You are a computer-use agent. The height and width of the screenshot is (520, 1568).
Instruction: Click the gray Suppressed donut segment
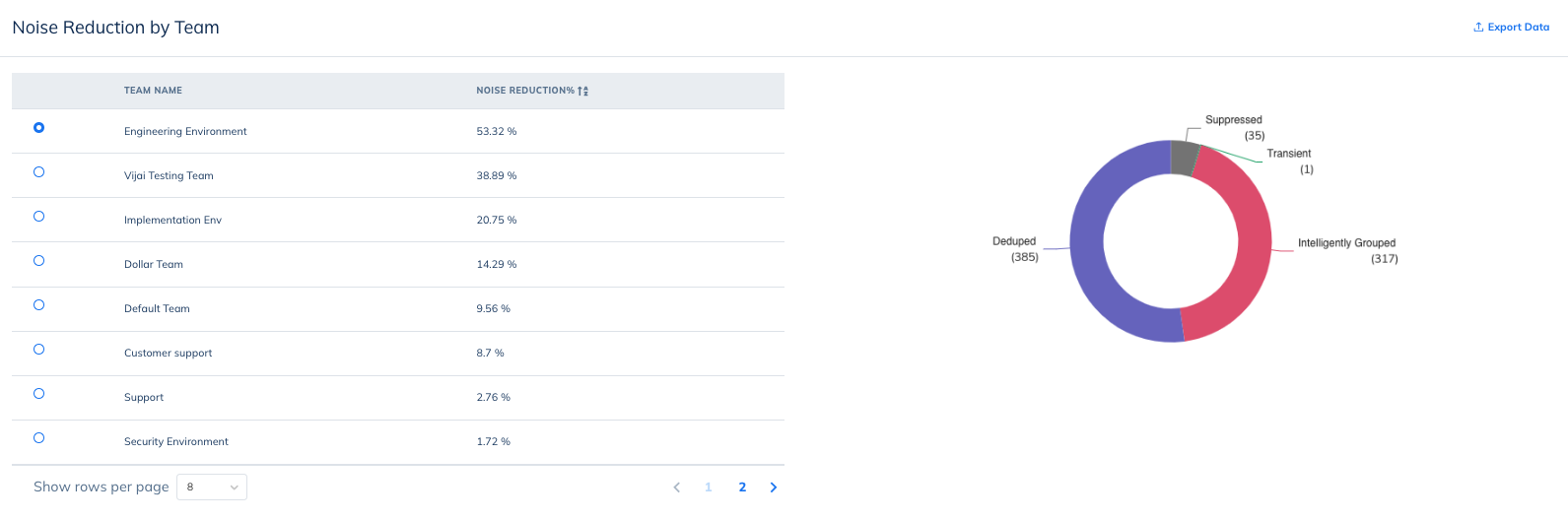tap(1183, 158)
